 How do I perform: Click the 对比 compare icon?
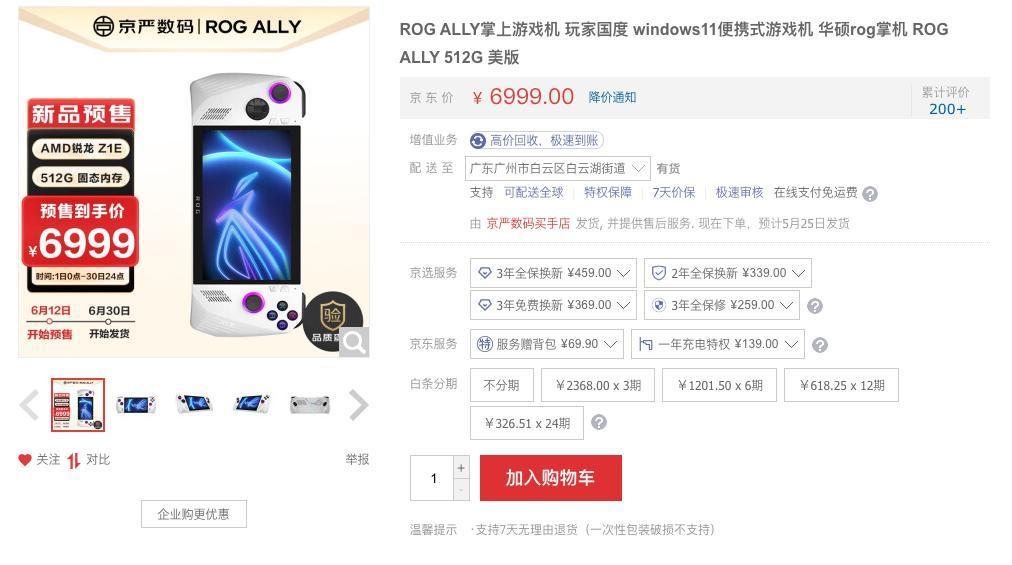[74, 460]
